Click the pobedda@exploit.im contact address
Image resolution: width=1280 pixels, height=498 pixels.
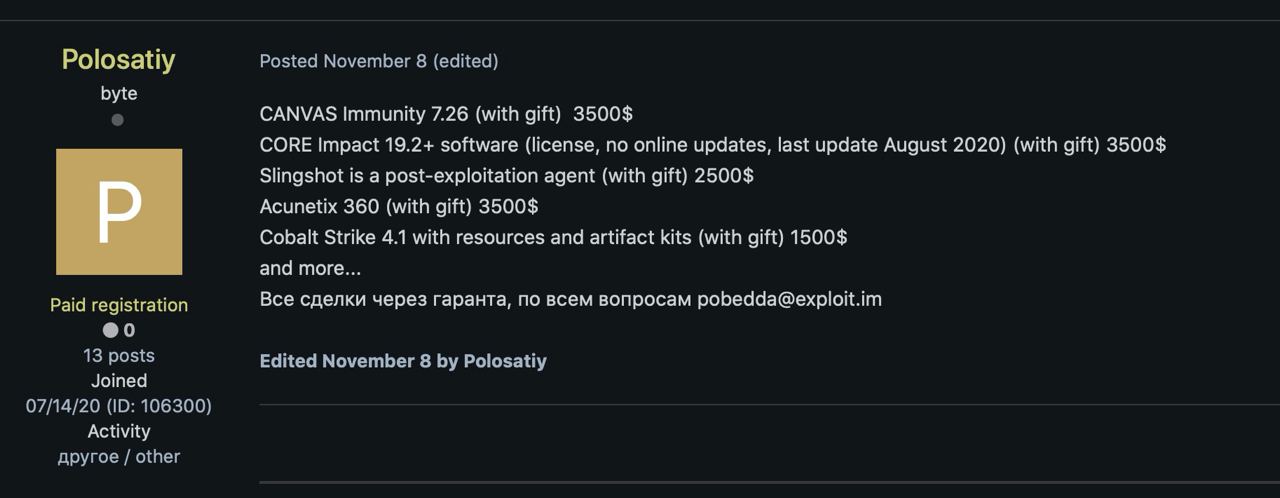[789, 299]
